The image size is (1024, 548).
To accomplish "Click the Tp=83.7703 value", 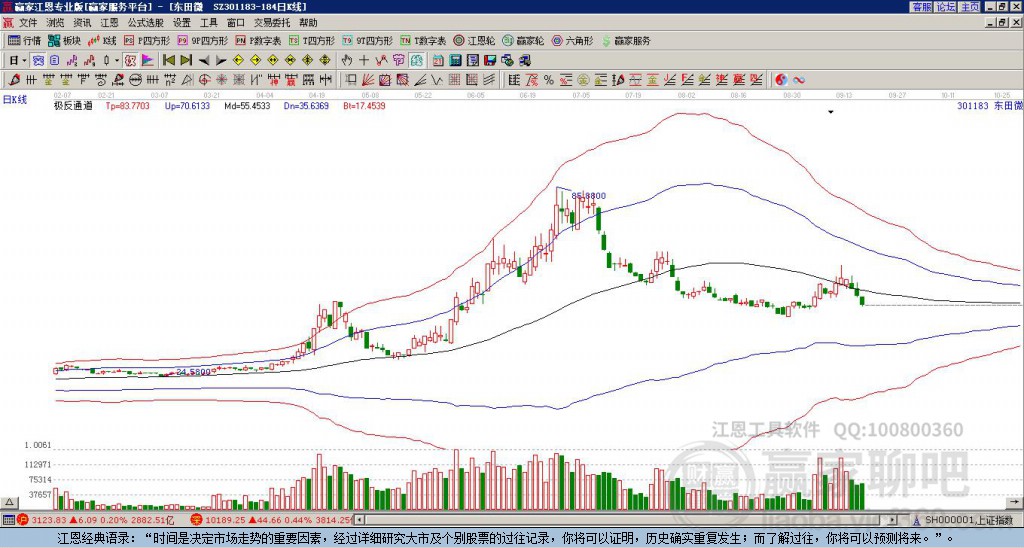I will (127, 105).
